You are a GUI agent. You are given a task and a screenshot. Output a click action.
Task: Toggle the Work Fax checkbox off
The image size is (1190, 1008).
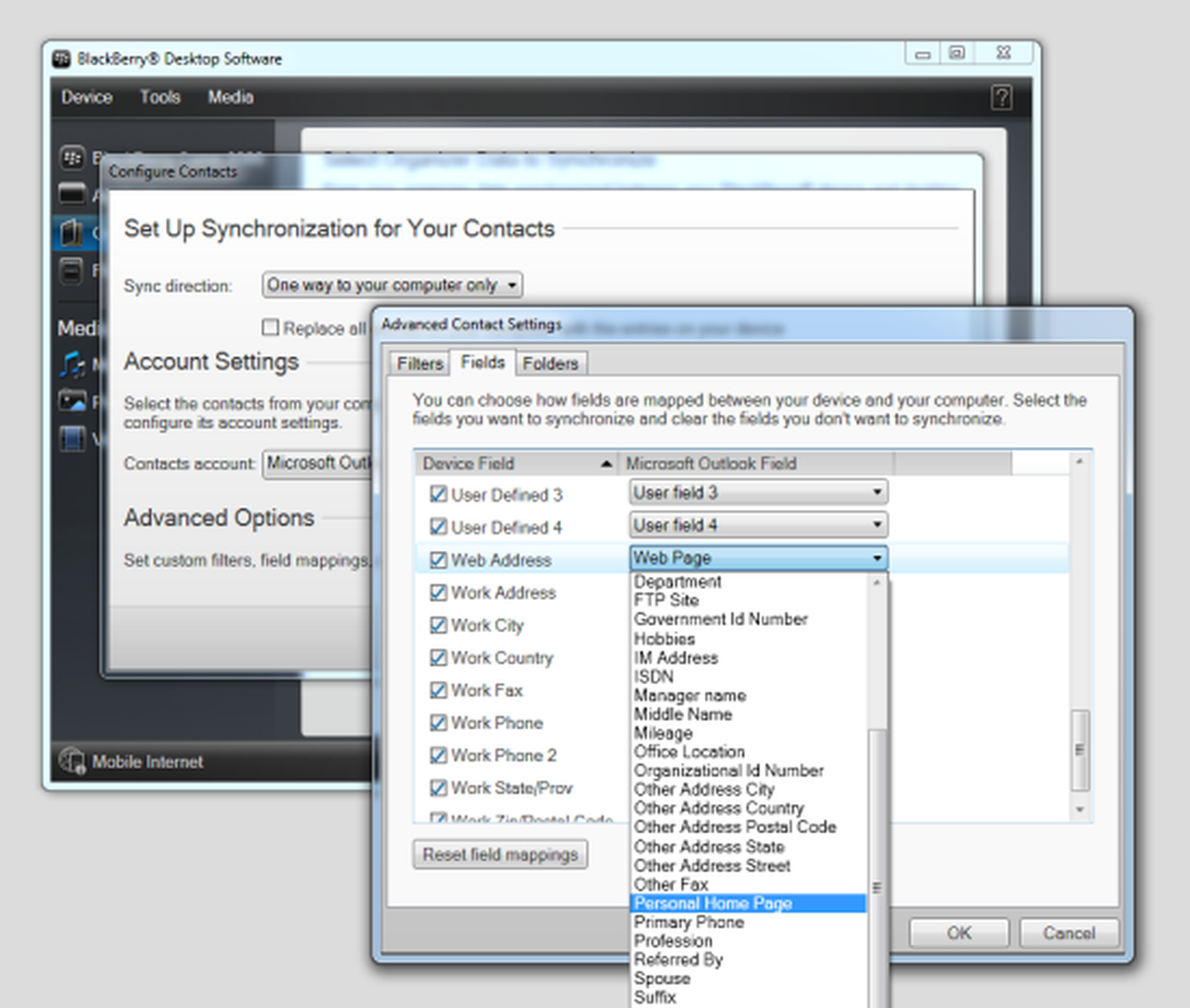coord(439,690)
